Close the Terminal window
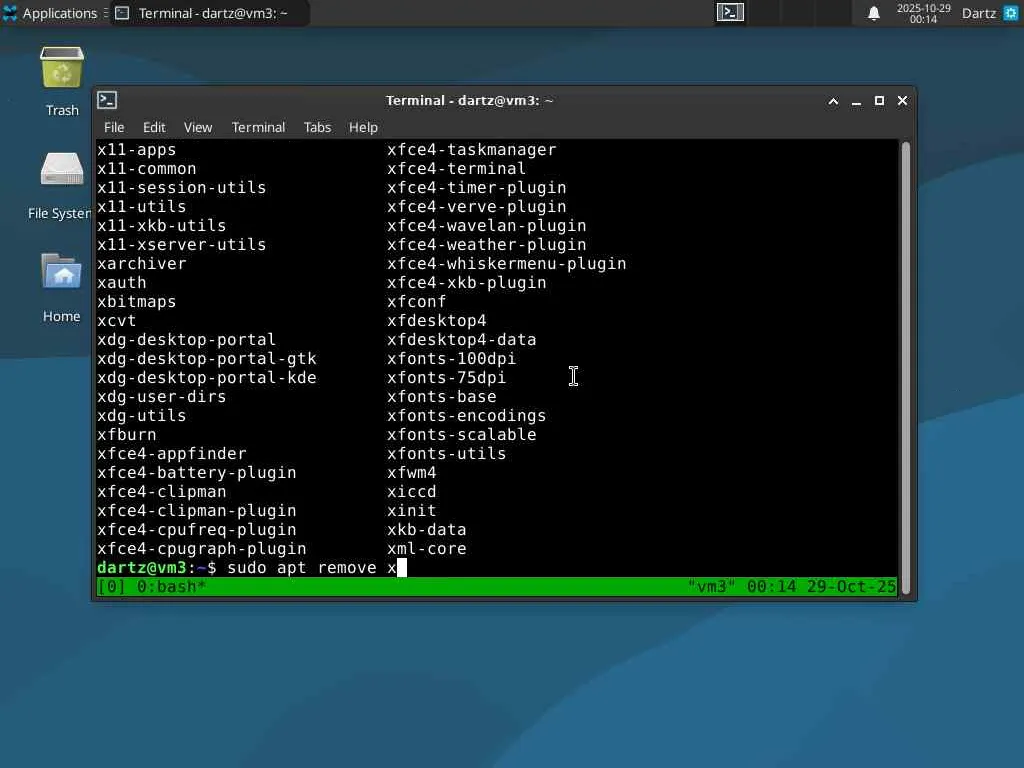Screen dimensions: 1024x768 click(903, 101)
